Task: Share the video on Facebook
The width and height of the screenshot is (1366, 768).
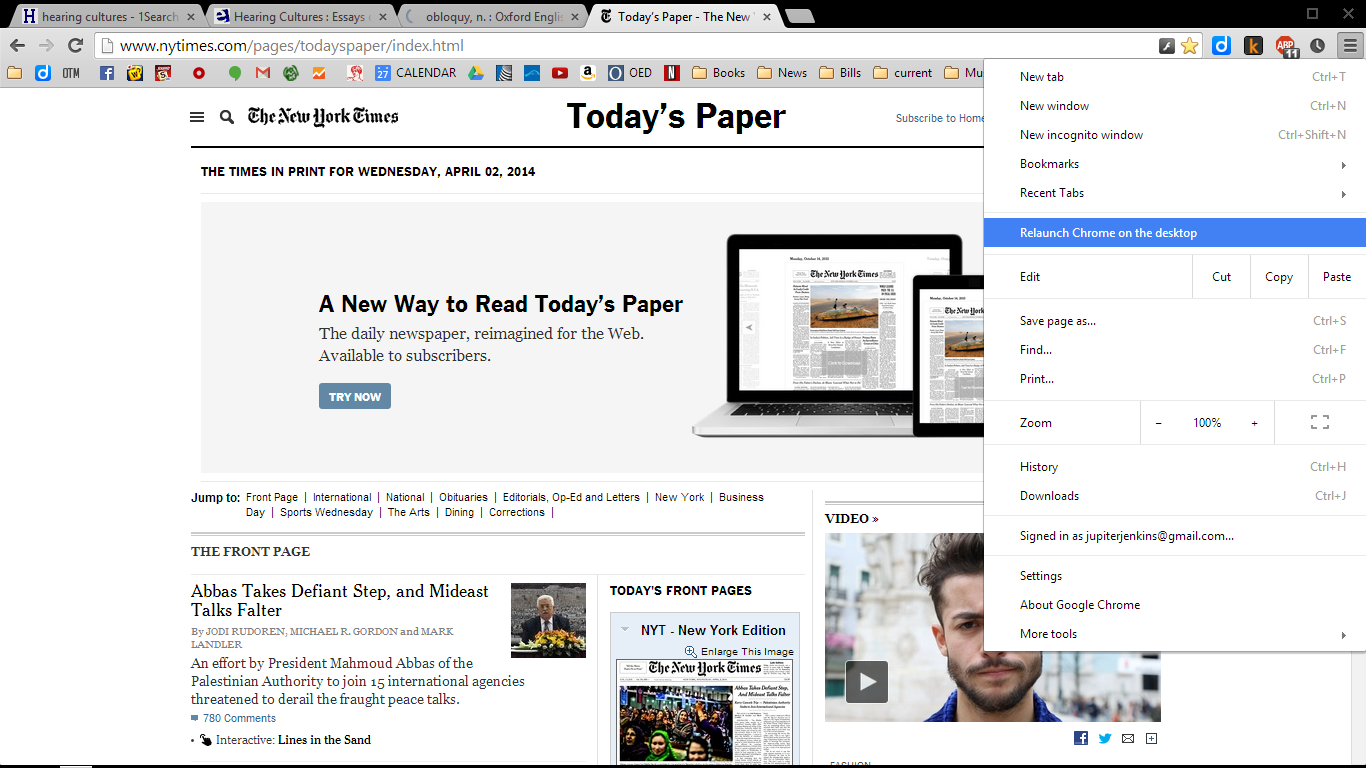Action: [x=1081, y=738]
